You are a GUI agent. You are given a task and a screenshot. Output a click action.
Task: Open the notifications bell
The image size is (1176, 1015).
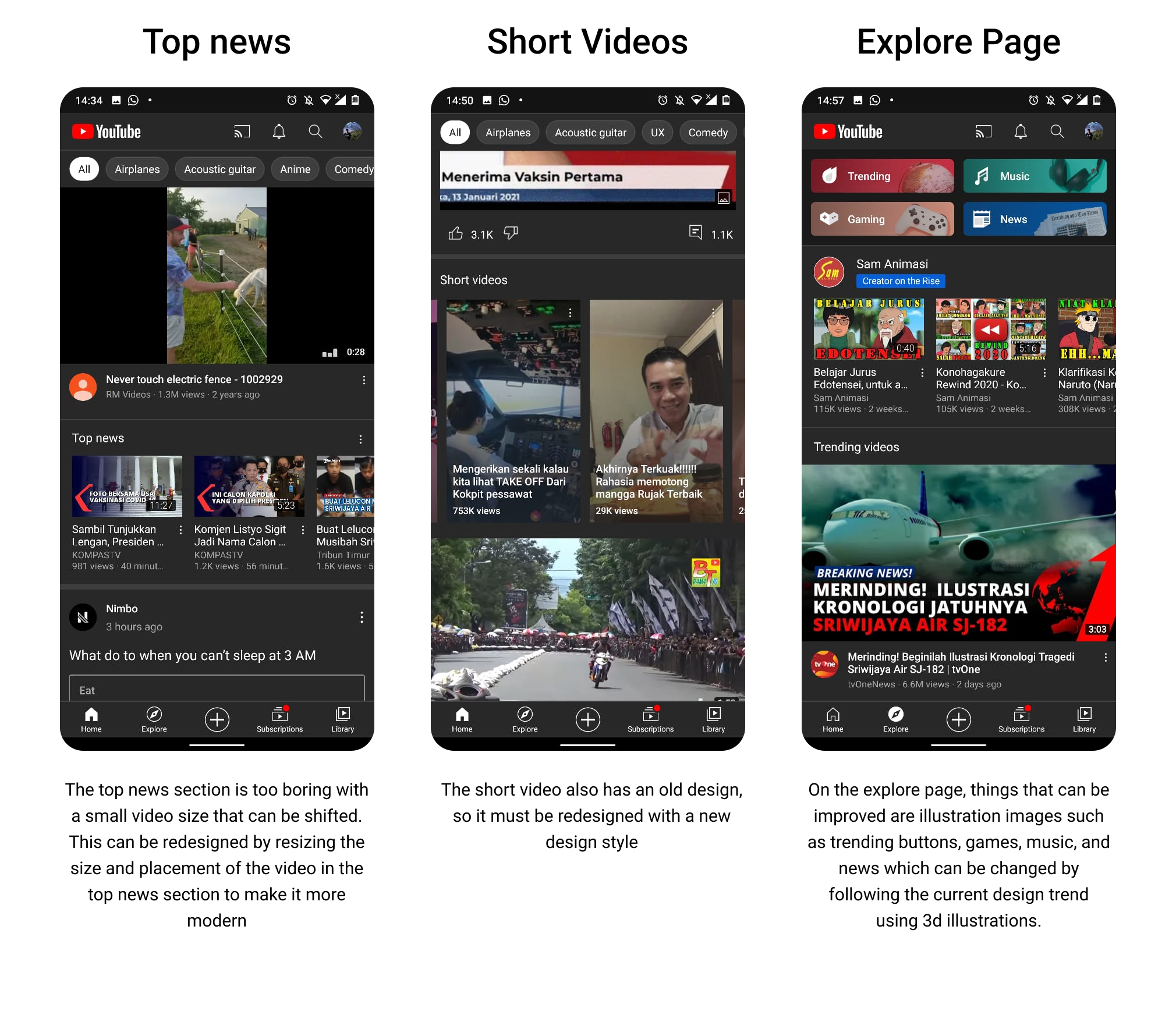pos(279,132)
